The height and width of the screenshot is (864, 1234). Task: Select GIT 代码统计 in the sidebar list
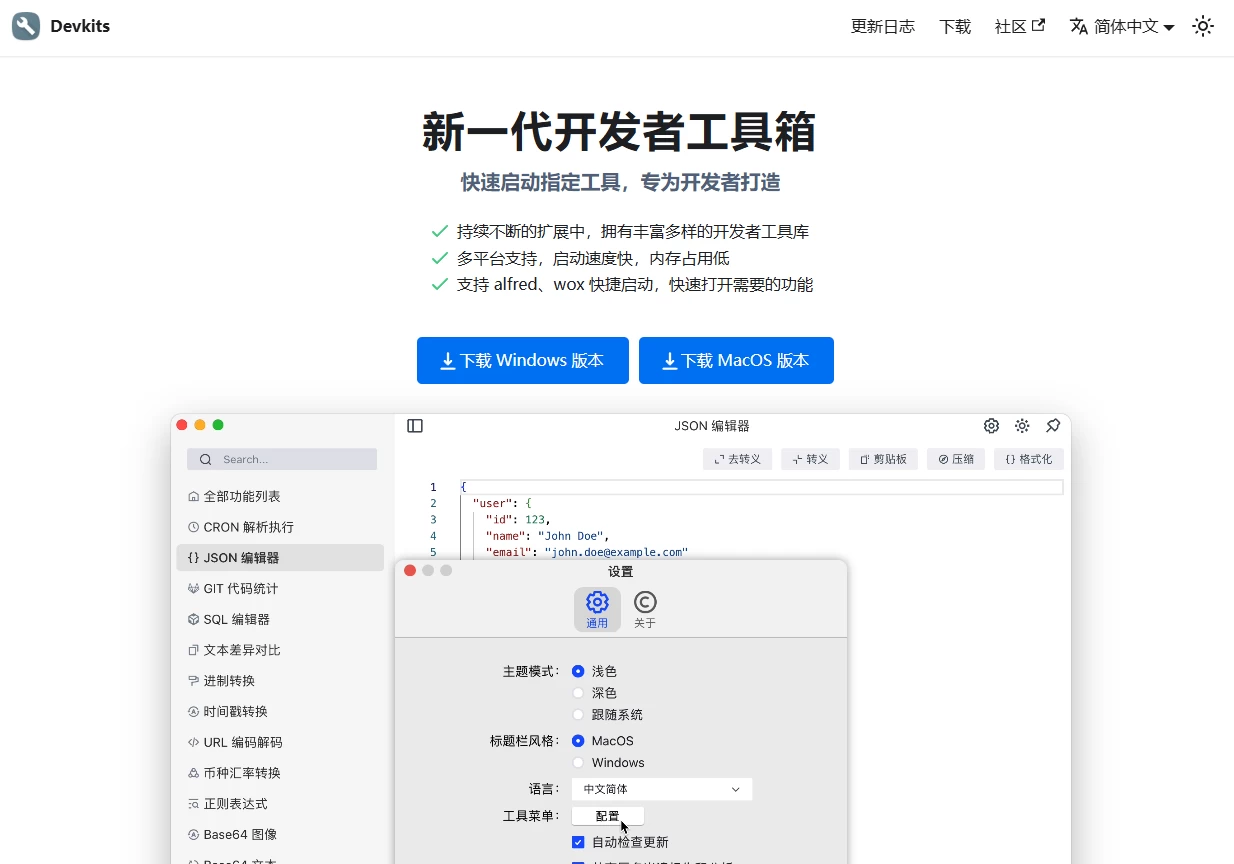[240, 589]
